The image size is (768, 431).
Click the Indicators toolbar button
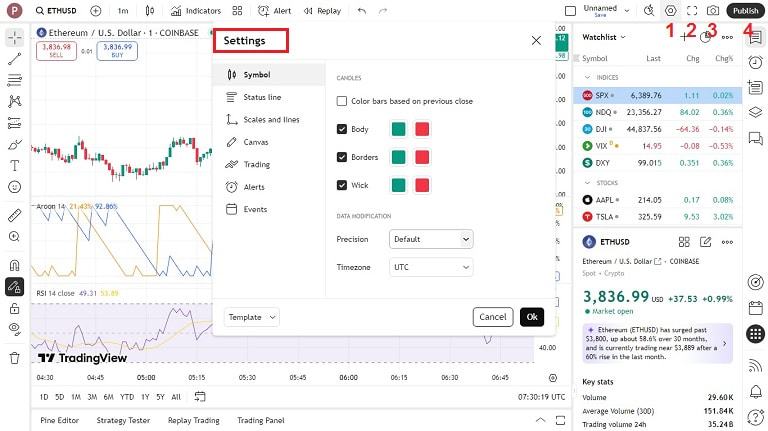pos(195,11)
